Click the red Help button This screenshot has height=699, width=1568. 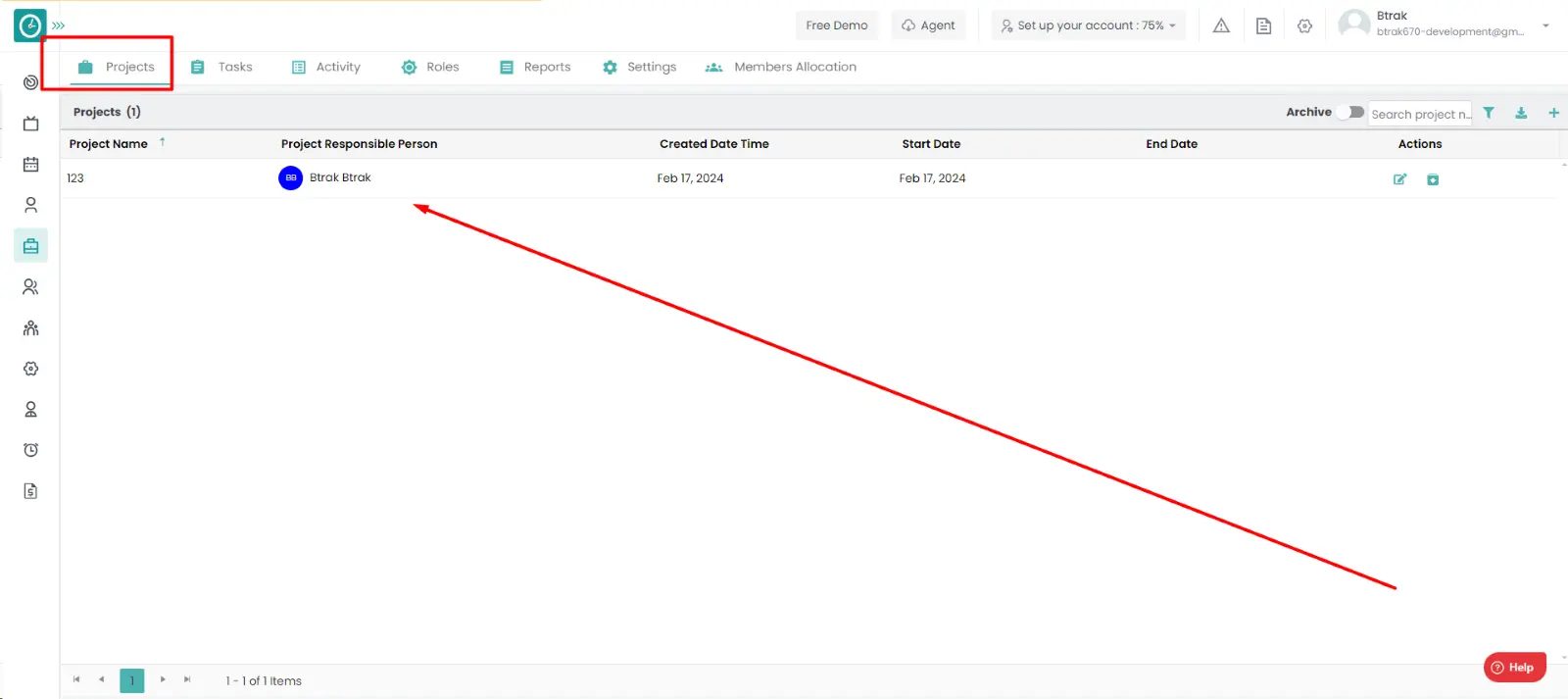1514,668
